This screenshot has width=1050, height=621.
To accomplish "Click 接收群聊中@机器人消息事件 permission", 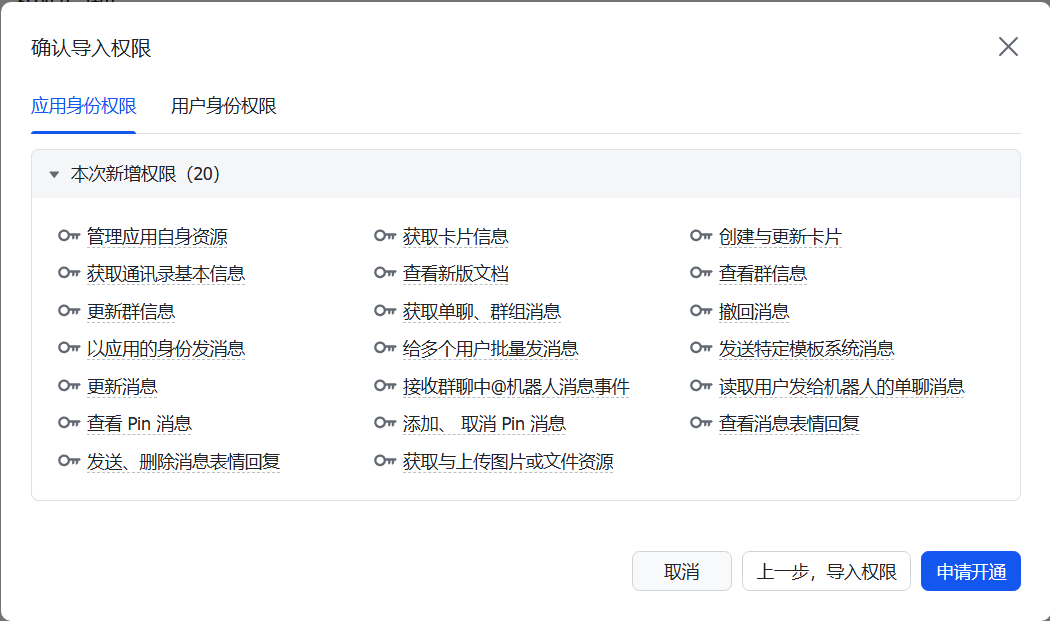I will 516,386.
